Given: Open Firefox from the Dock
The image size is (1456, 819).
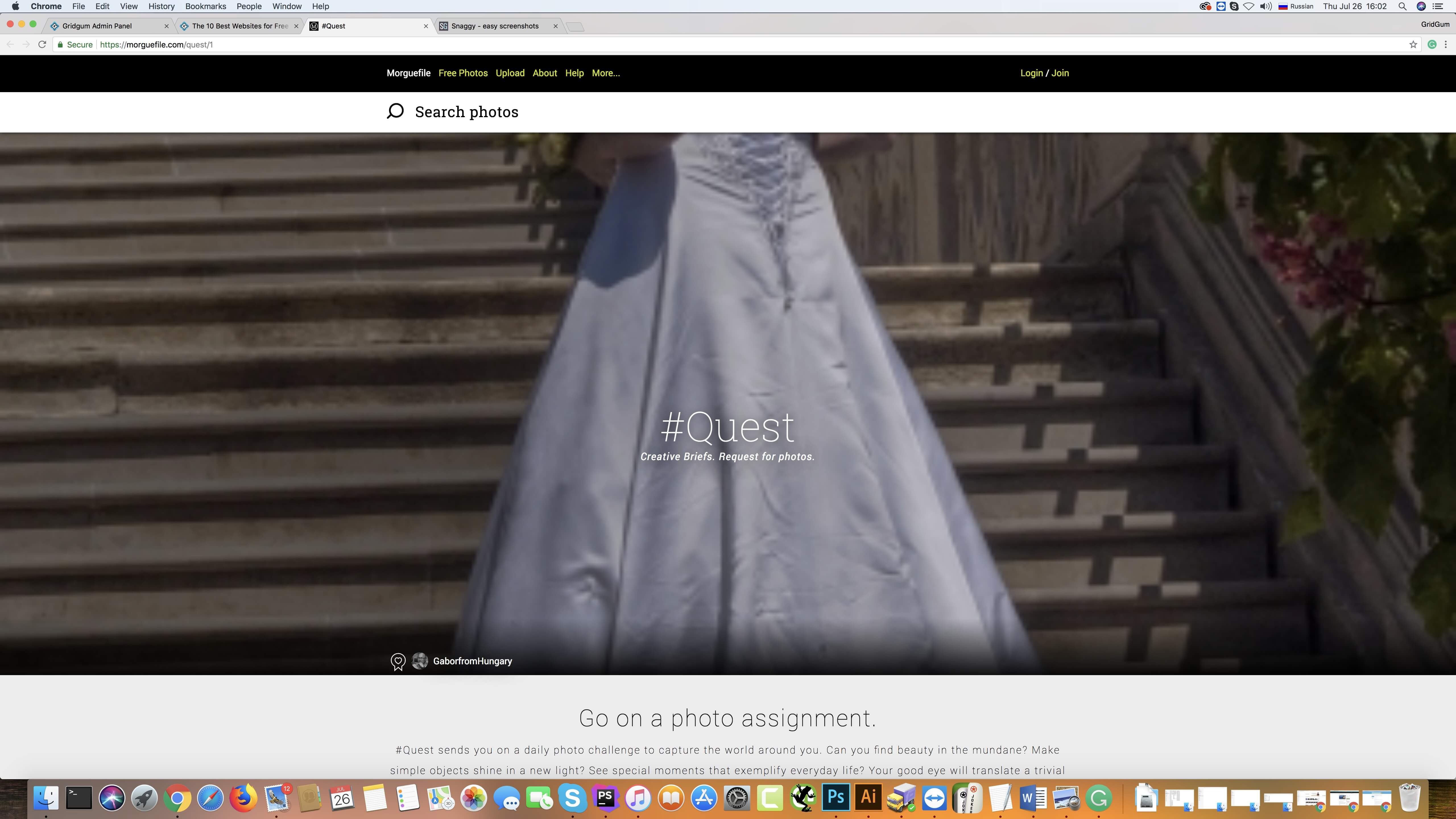Looking at the screenshot, I should (x=244, y=798).
